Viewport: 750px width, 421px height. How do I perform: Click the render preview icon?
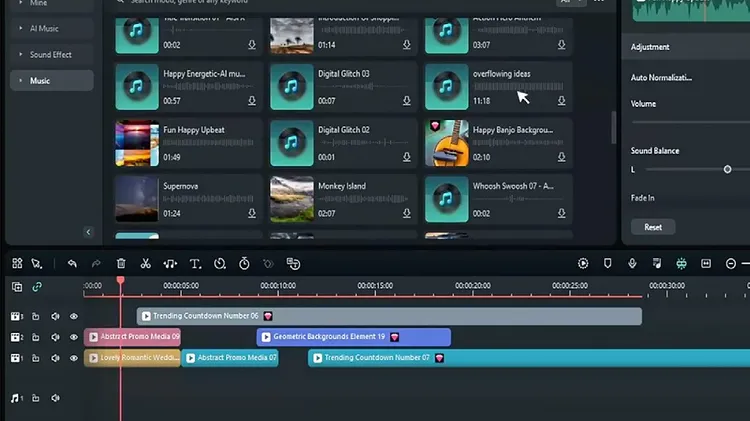click(583, 263)
